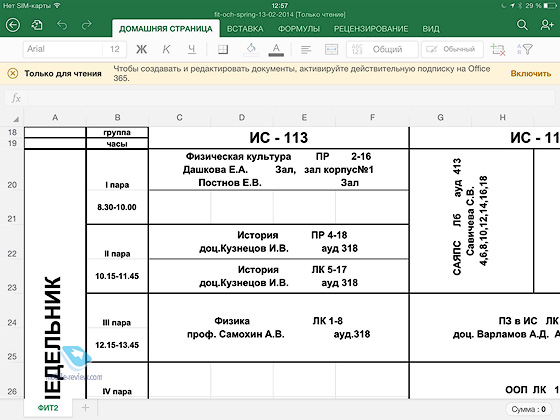Tap the back arrow button

pos(13,25)
